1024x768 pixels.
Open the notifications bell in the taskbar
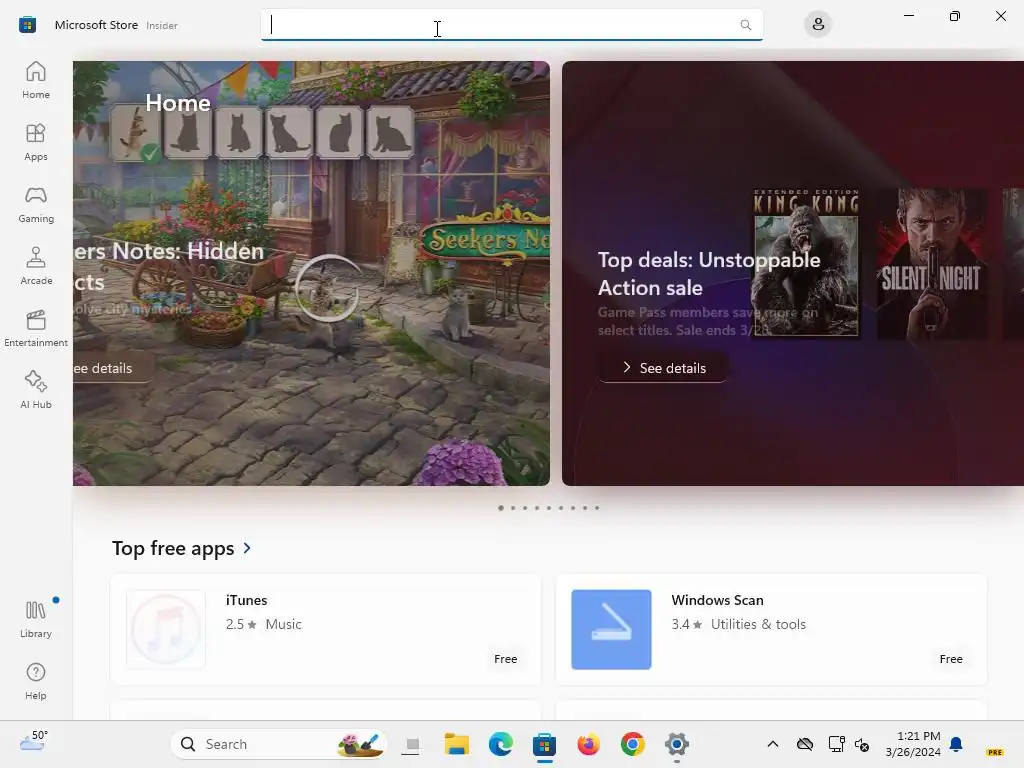(x=956, y=744)
